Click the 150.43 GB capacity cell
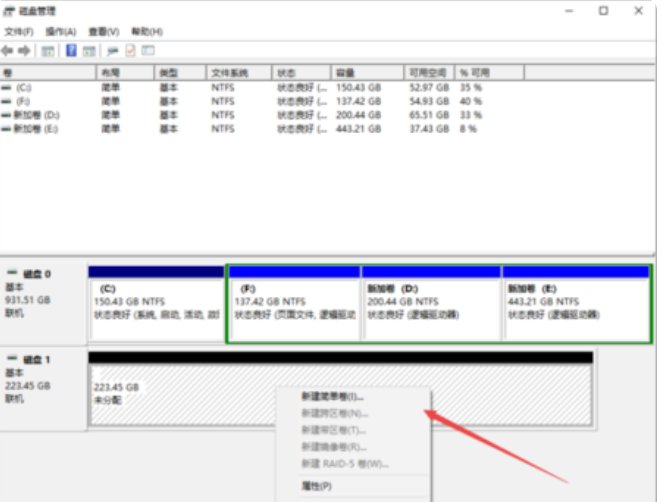The height and width of the screenshot is (502, 662). (x=358, y=88)
